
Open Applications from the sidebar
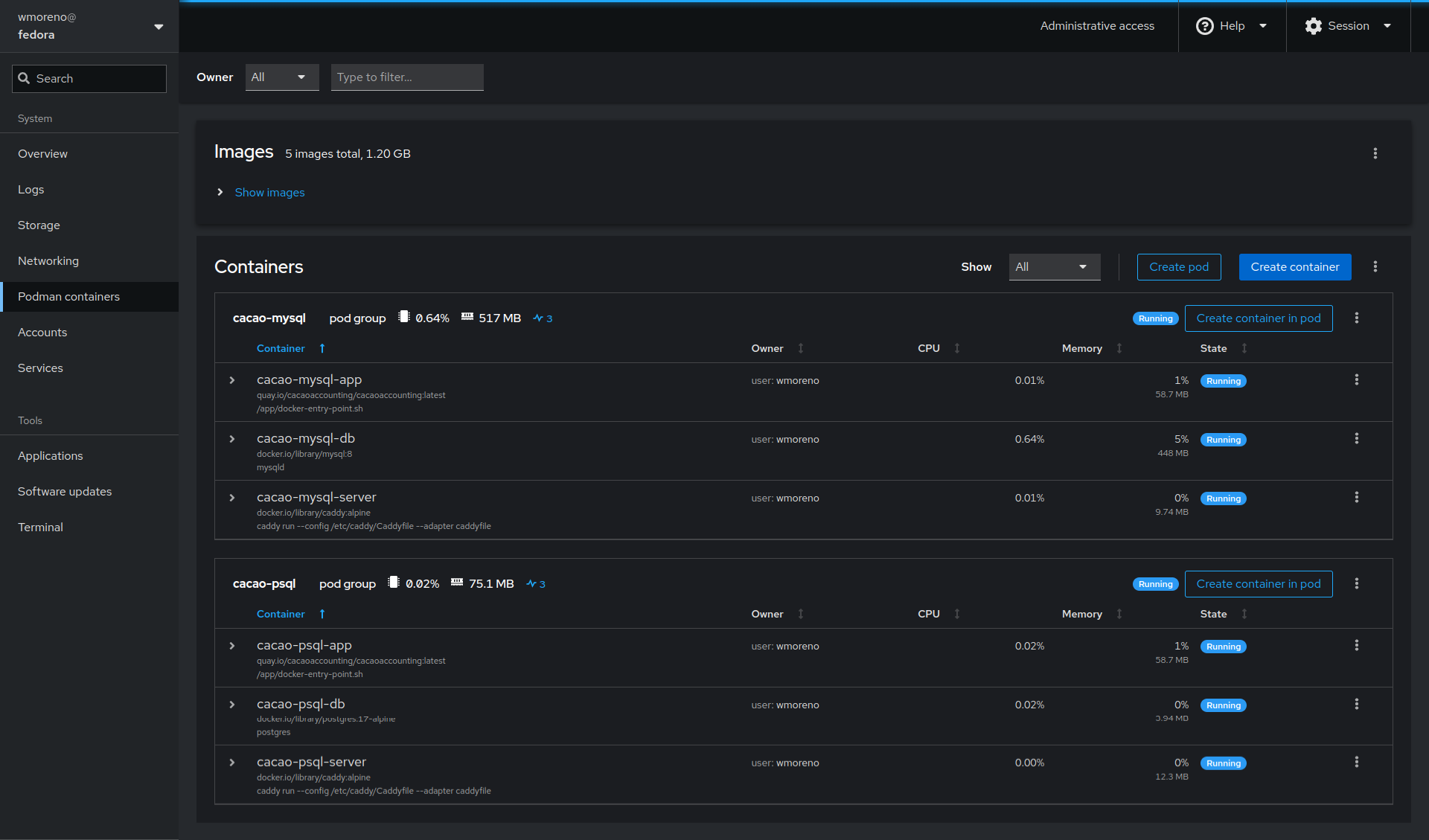[x=89, y=456]
